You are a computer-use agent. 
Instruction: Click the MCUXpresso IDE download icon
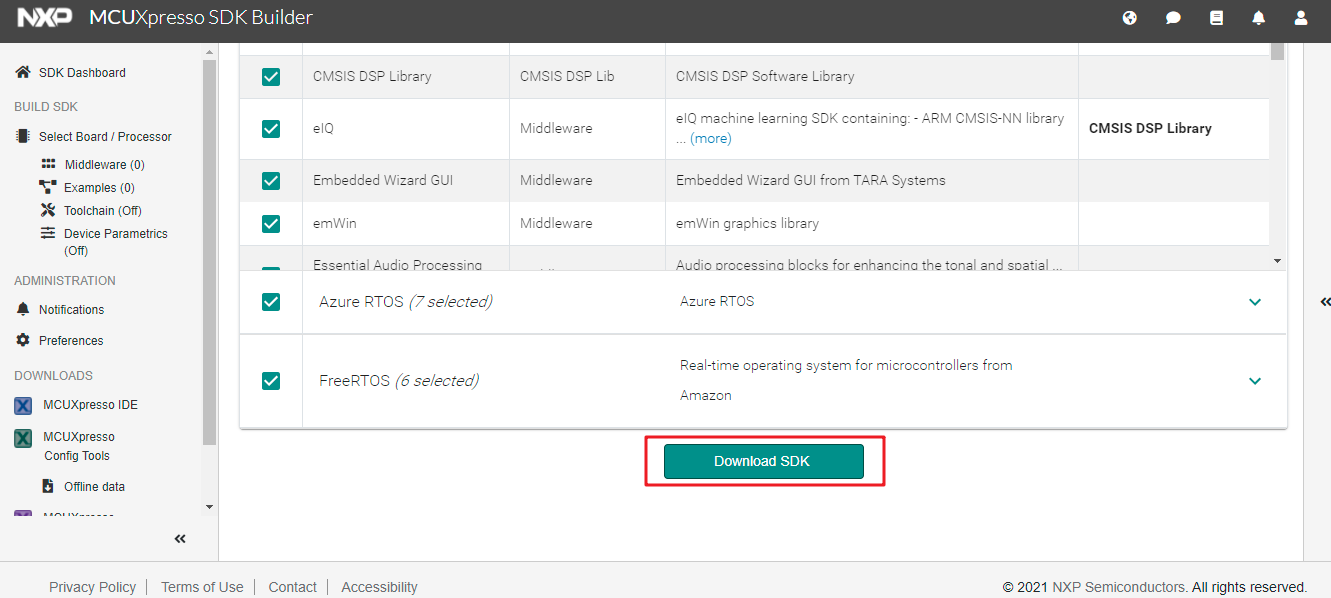(23, 405)
